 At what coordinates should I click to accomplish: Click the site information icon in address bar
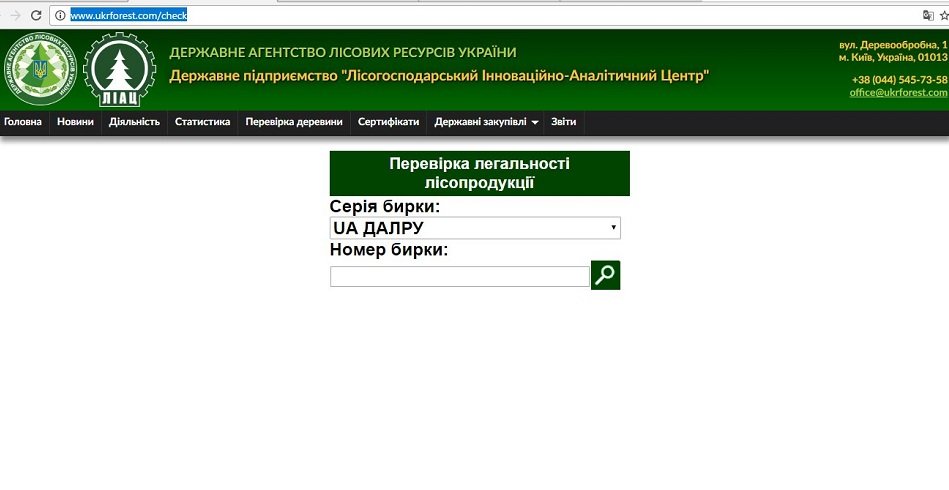click(60, 16)
